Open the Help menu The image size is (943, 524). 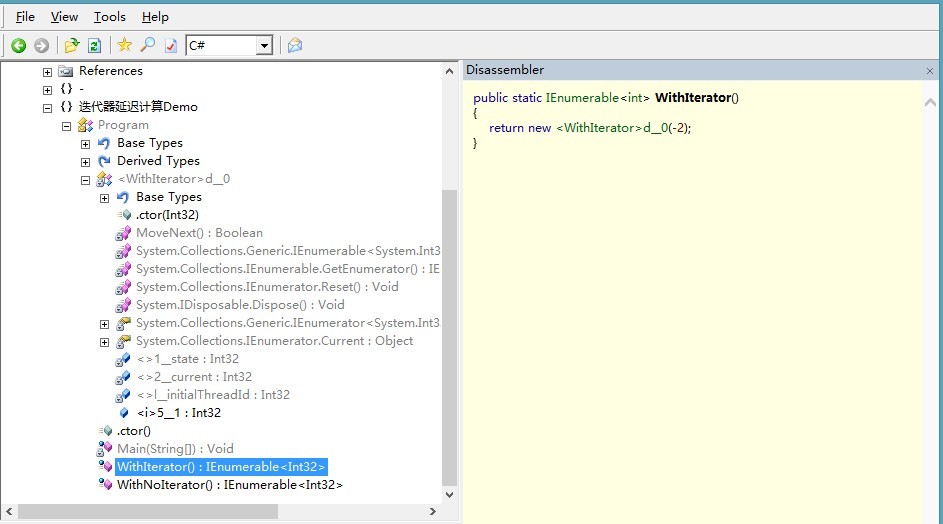point(155,17)
